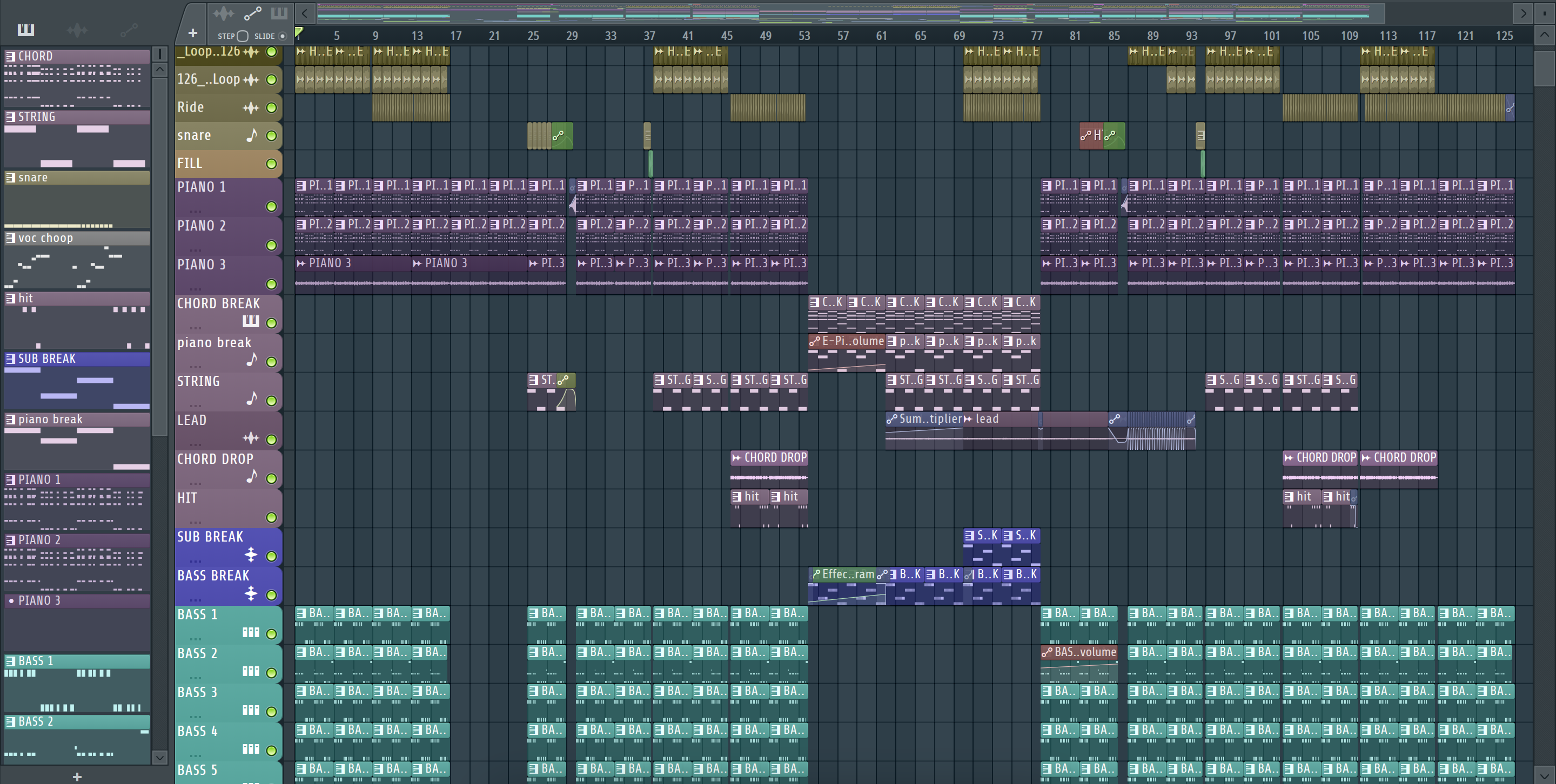Click the note icon on STRING track

pyautogui.click(x=252, y=398)
